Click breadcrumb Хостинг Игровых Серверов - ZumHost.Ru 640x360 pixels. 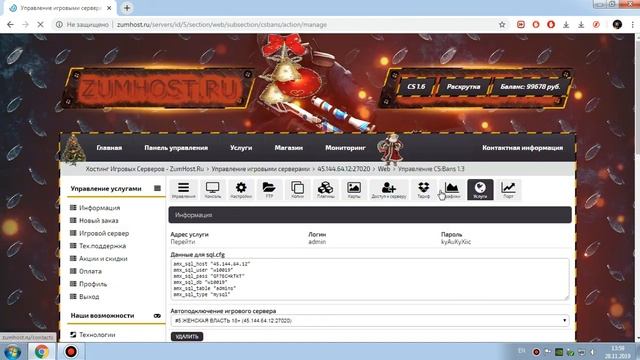(144, 169)
